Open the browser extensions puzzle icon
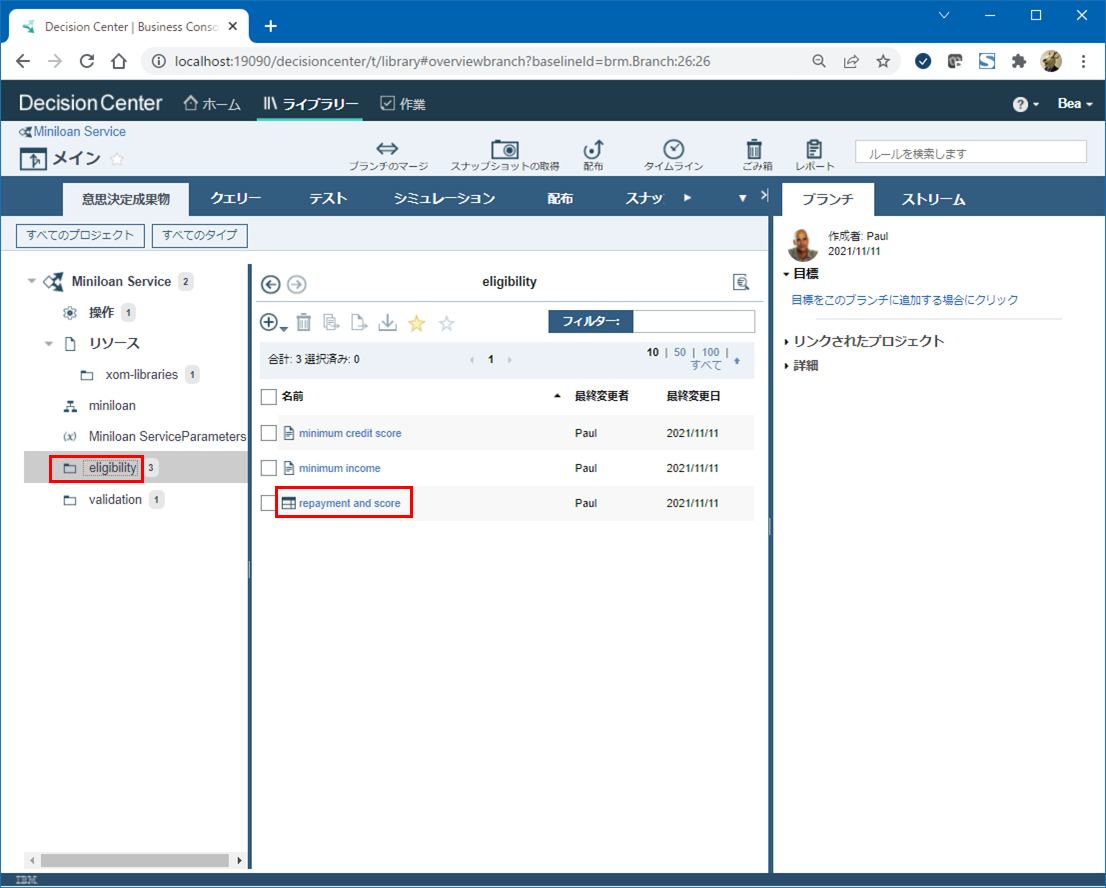The height and width of the screenshot is (888, 1106). [x=1019, y=61]
